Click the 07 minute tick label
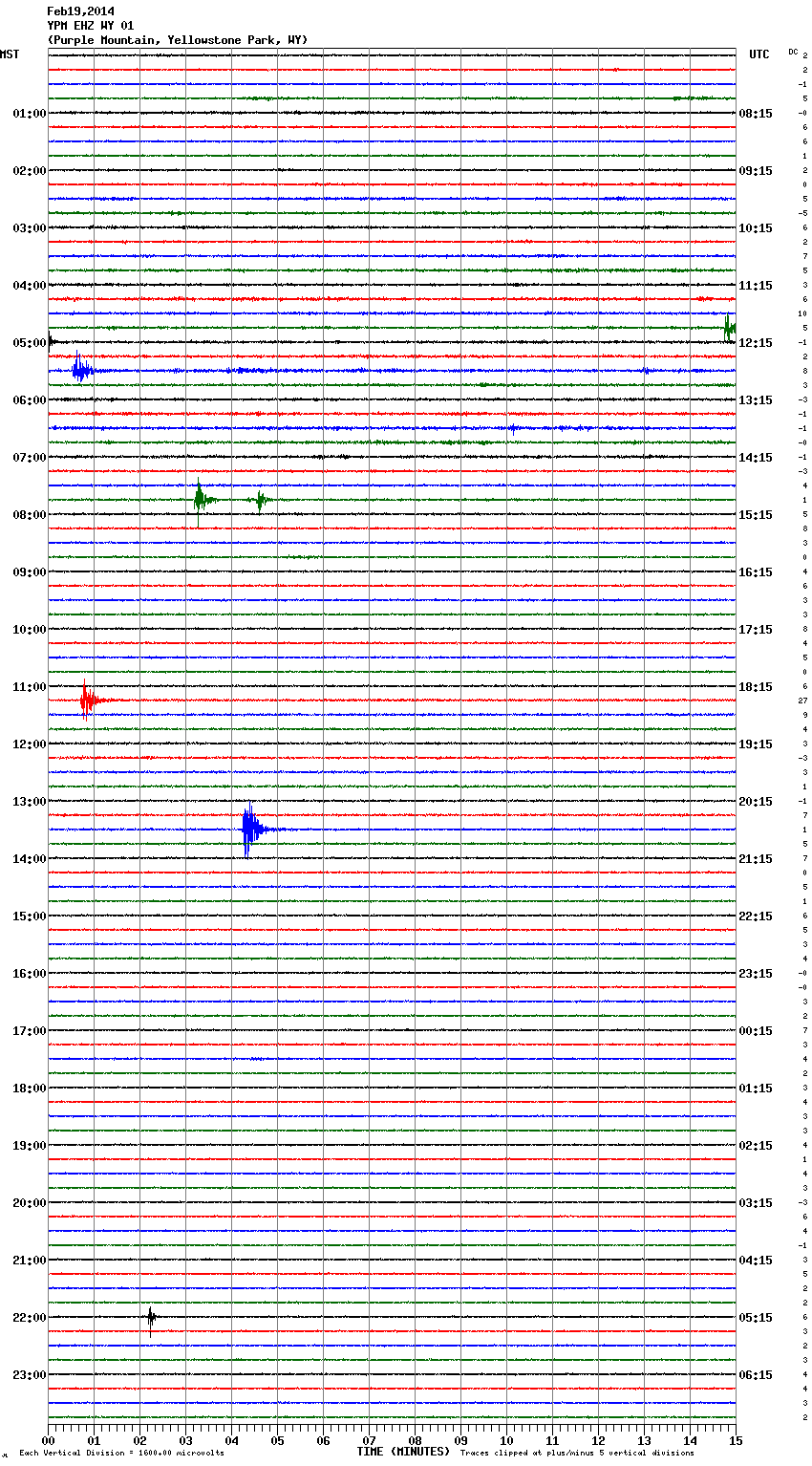This screenshot has width=812, height=1466. coord(369,1440)
